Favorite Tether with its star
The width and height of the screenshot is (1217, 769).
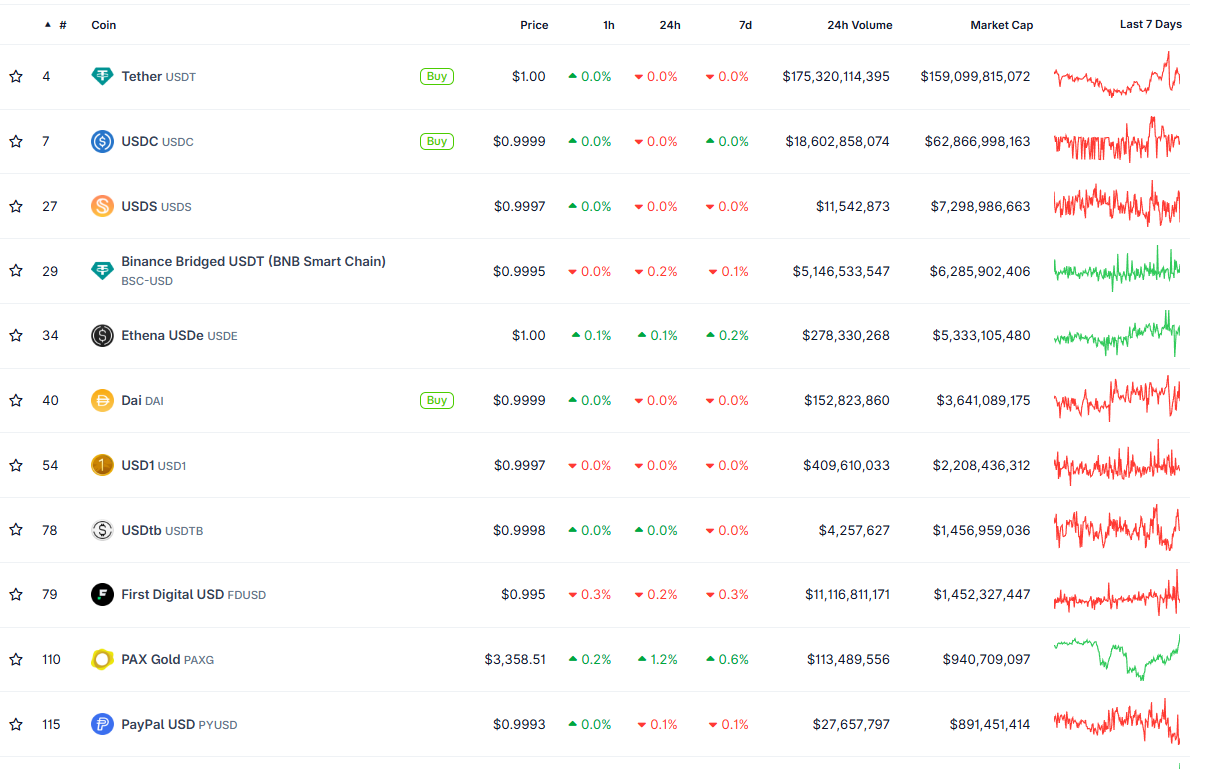point(16,76)
